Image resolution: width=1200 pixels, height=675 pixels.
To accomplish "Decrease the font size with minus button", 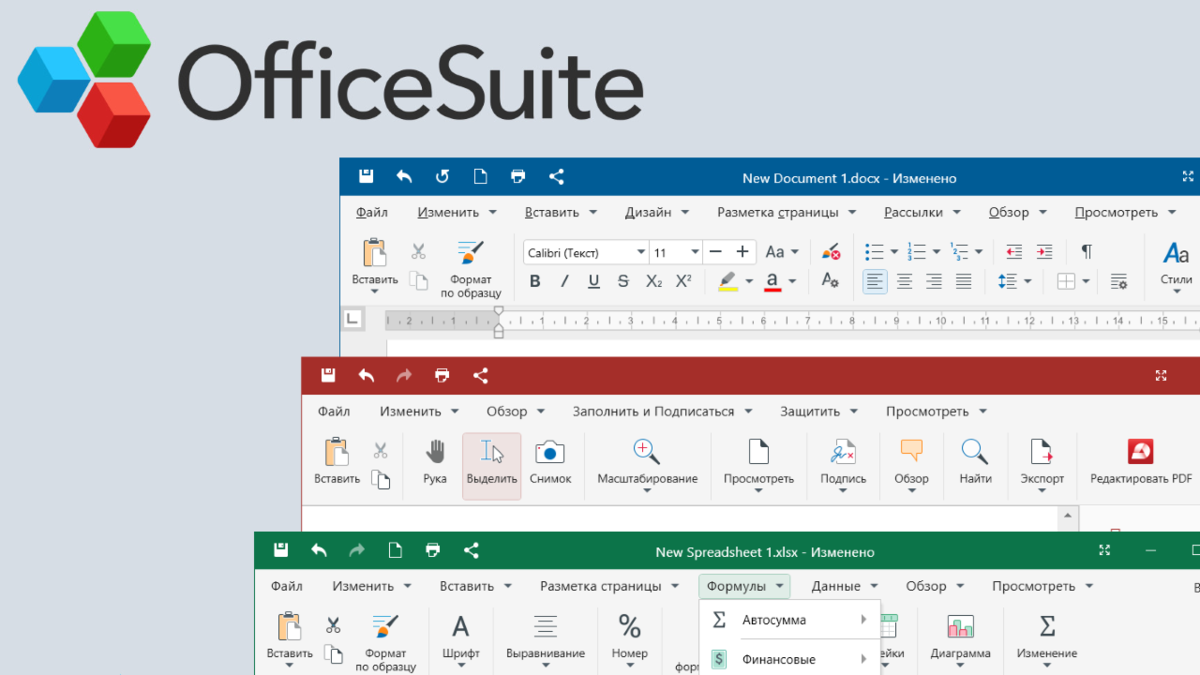I will click(715, 252).
